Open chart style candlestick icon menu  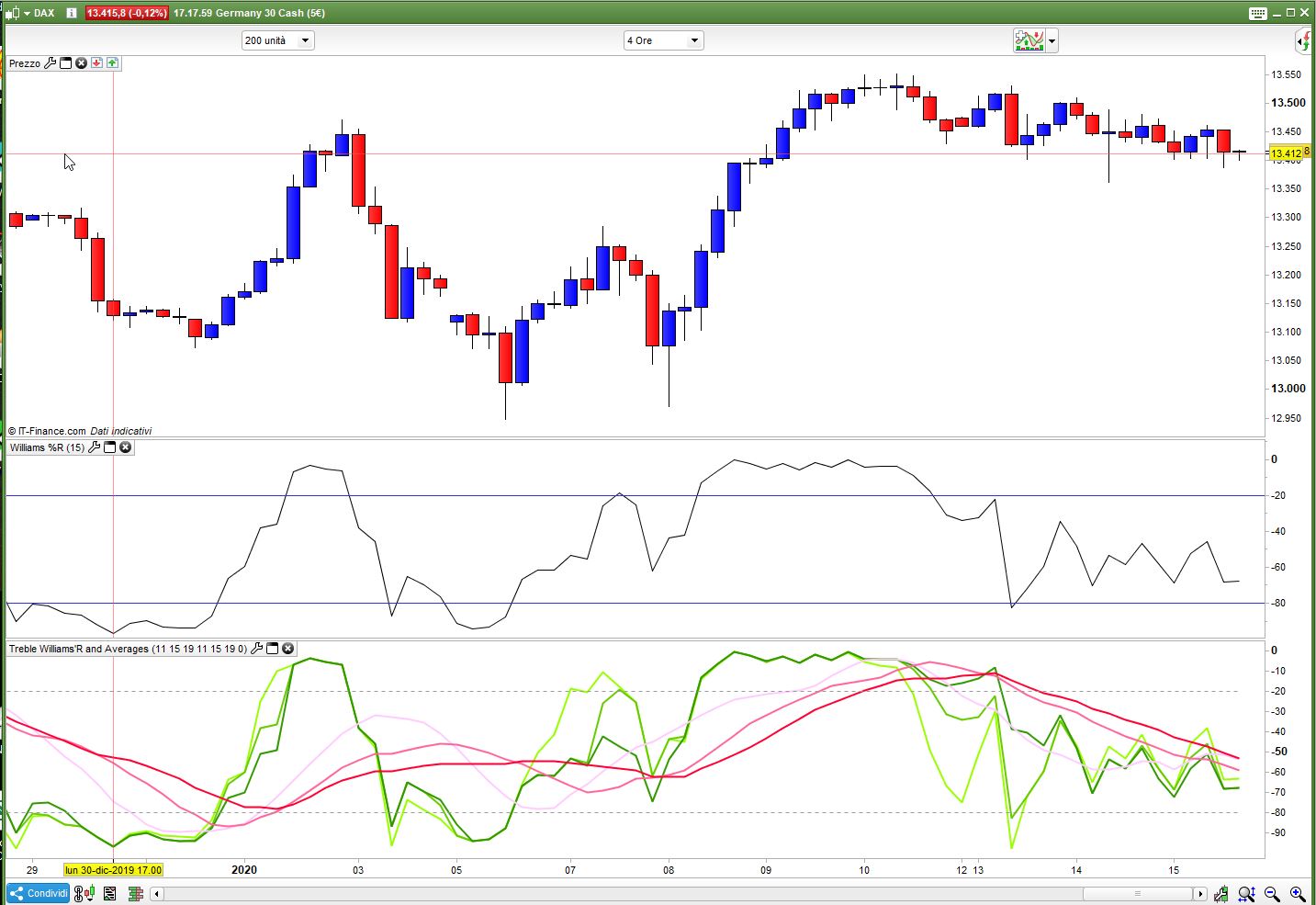15,13
